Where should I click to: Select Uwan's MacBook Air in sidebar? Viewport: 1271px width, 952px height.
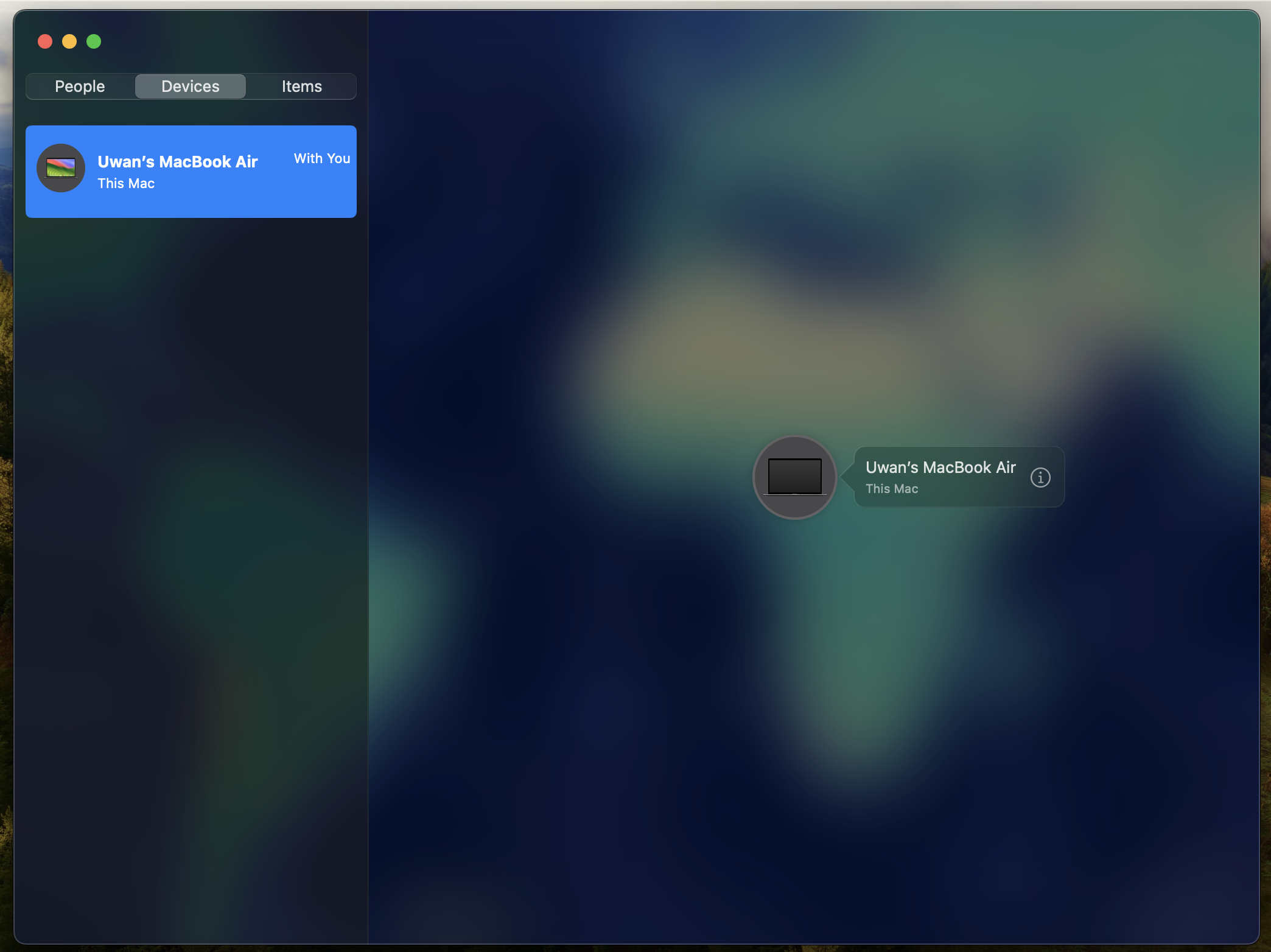(x=191, y=171)
